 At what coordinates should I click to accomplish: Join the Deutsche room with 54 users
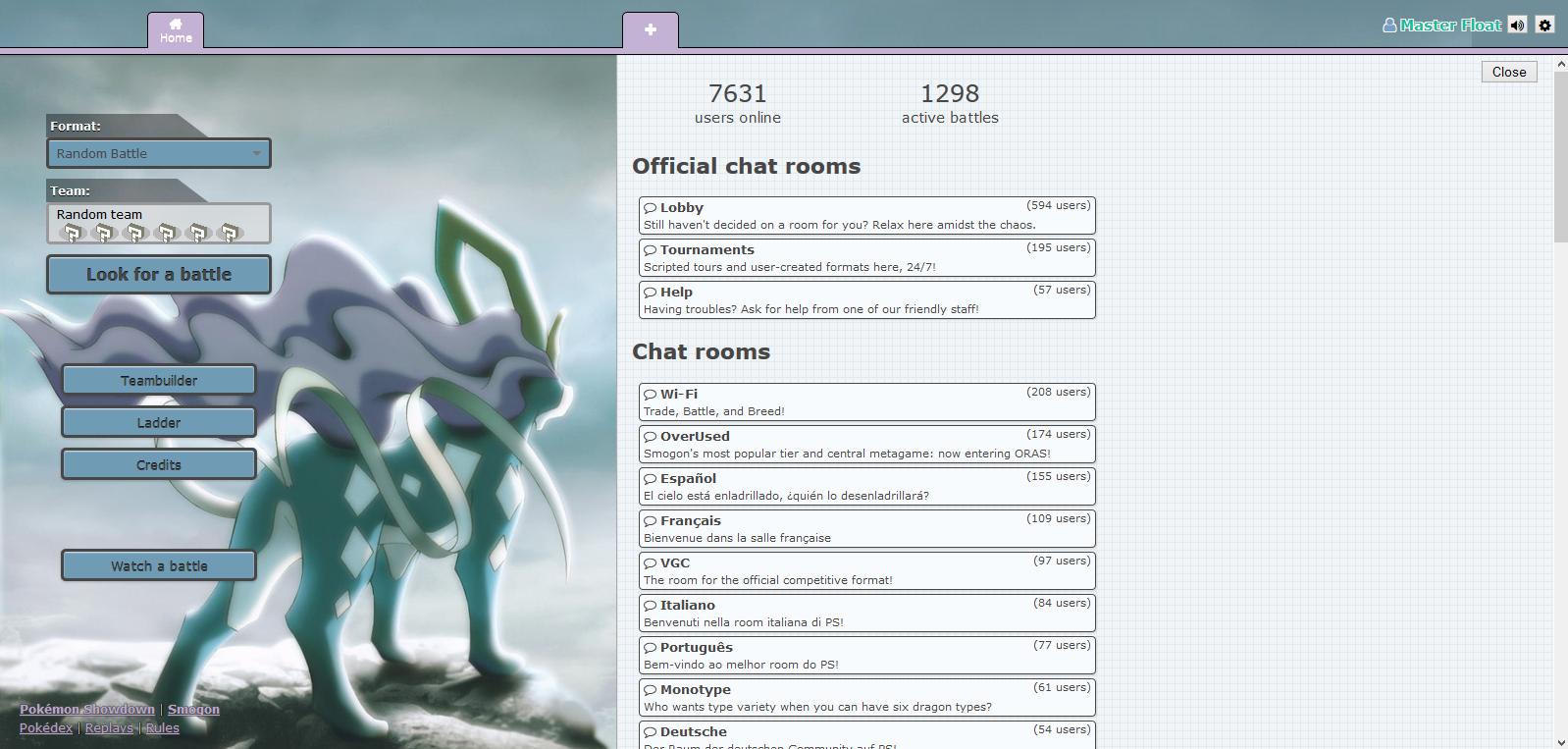867,735
